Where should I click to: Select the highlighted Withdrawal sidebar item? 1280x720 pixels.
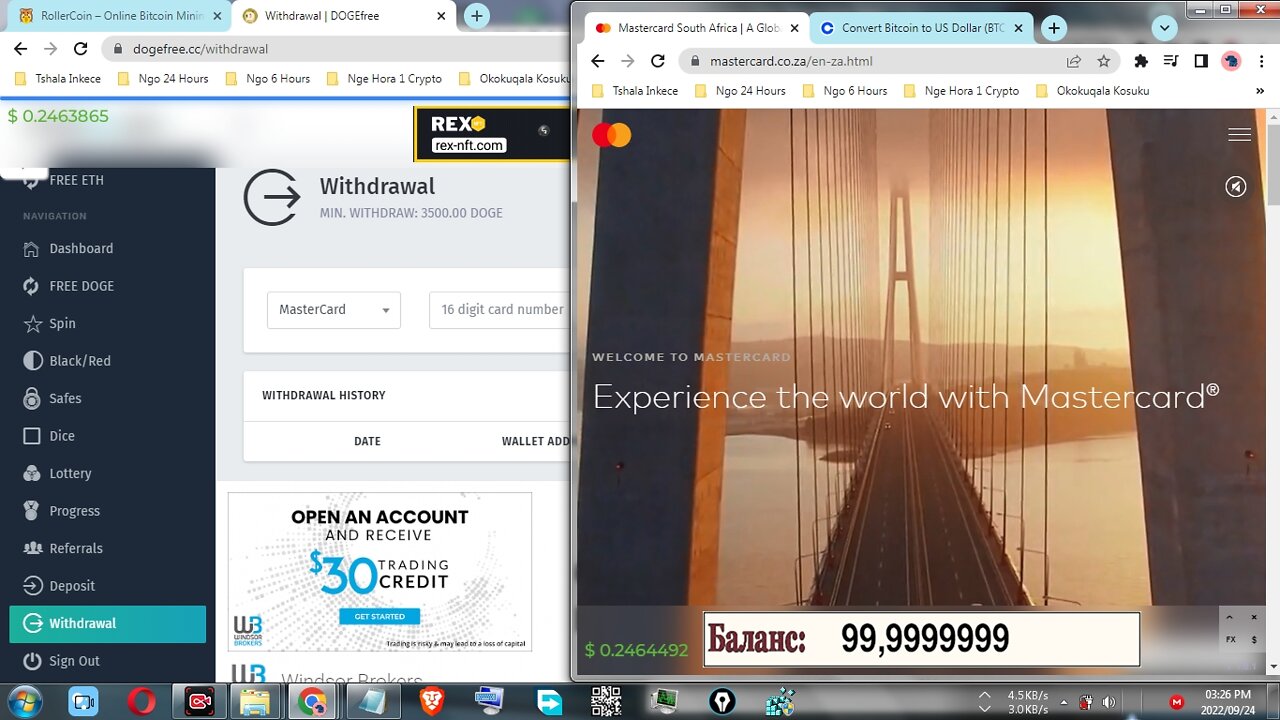coord(107,624)
